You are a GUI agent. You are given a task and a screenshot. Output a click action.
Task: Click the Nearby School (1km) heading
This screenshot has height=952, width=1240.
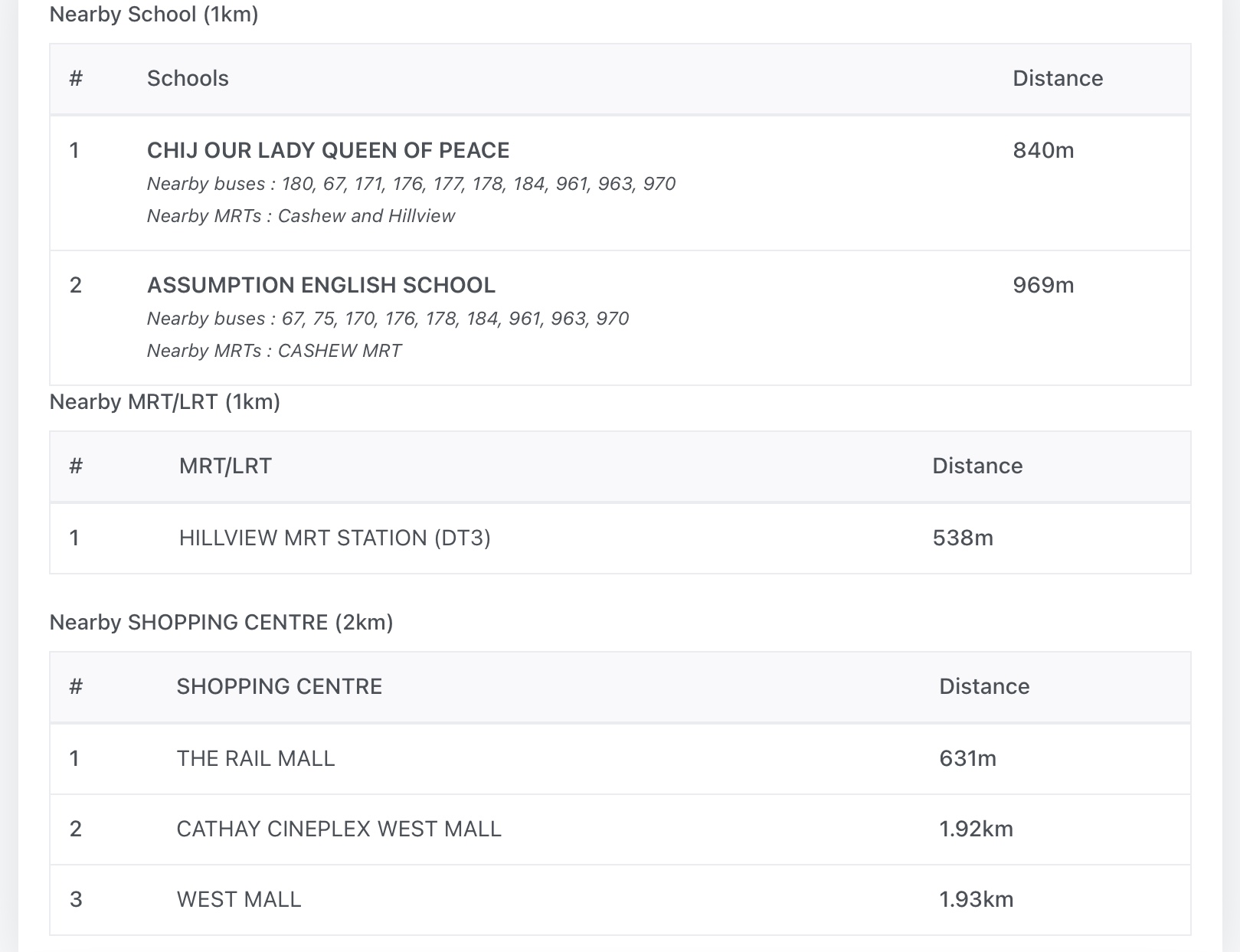154,14
